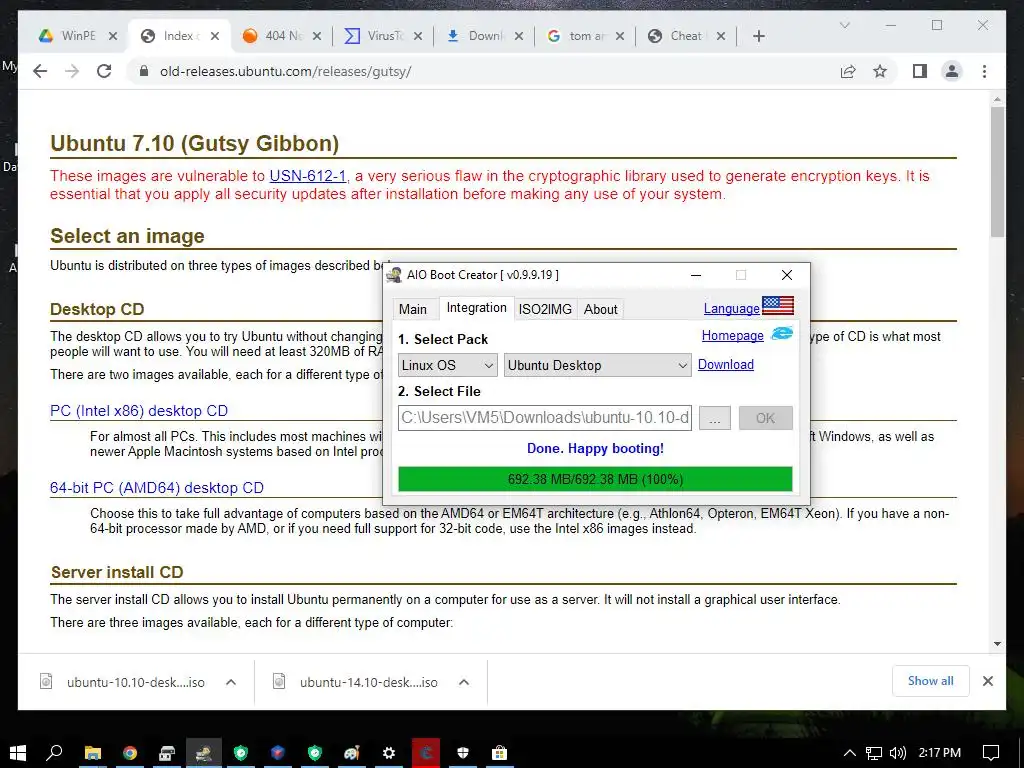Open File Explorer from taskbar
Image resolution: width=1024 pixels, height=768 pixels.
92,753
